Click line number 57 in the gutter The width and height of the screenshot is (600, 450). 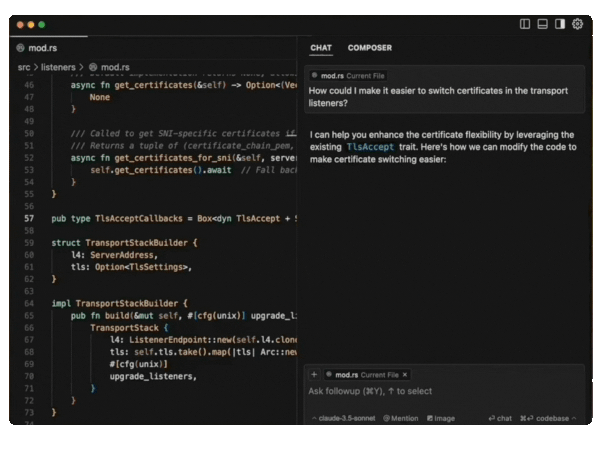(x=29, y=218)
